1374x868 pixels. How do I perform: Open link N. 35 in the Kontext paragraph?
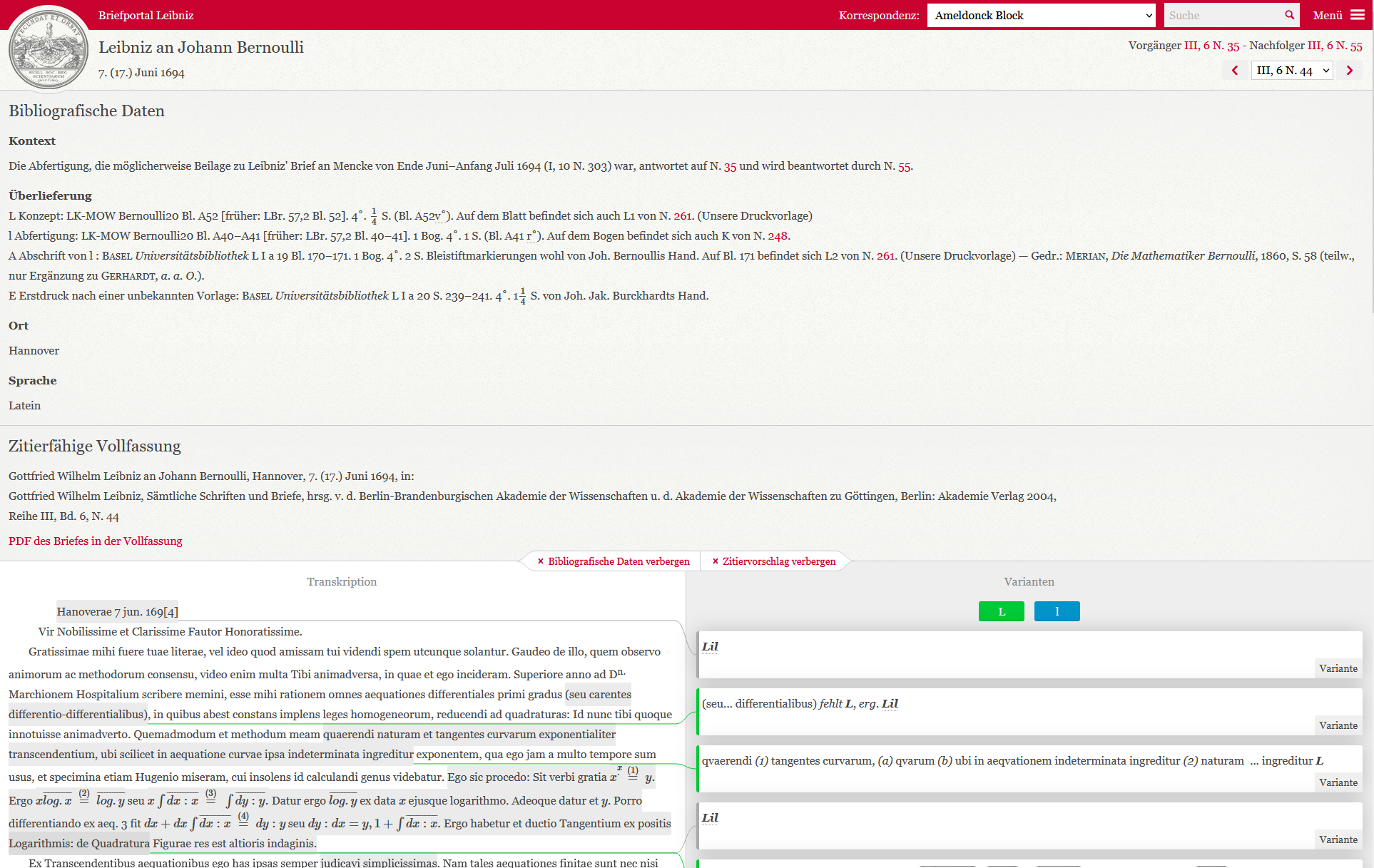730,166
